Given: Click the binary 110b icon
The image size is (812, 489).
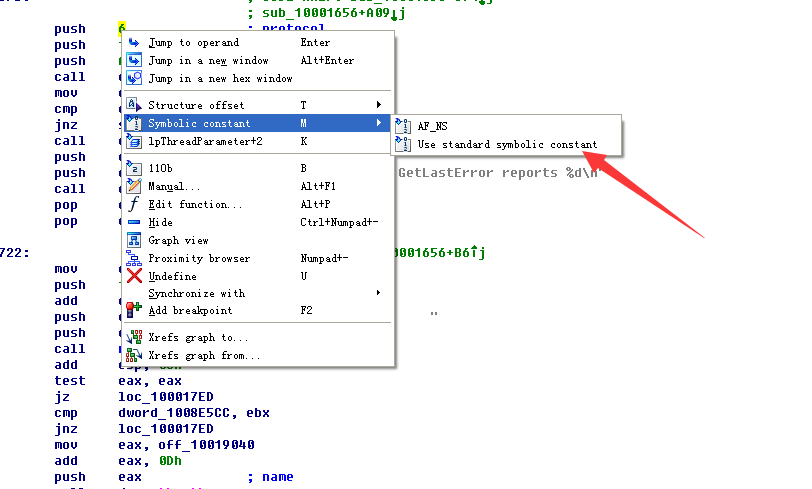Looking at the screenshot, I should [x=134, y=168].
